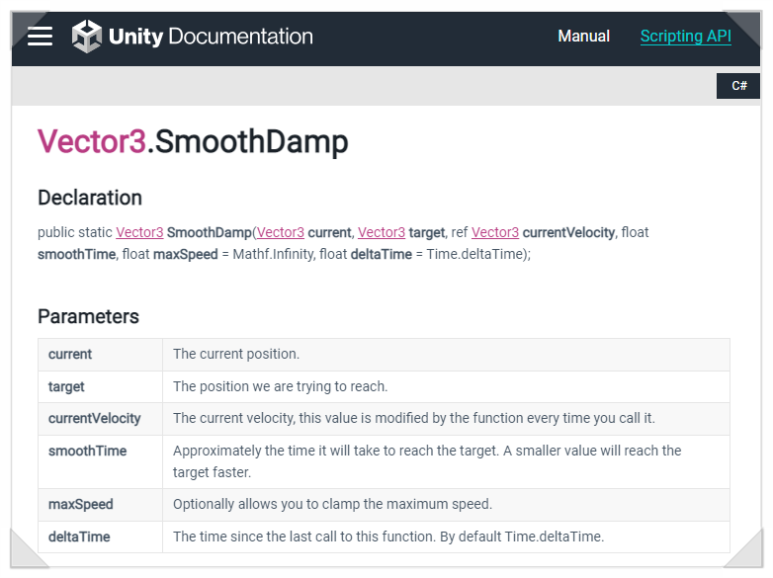Click the Parameters heading
The image size is (773, 578).
pos(88,317)
